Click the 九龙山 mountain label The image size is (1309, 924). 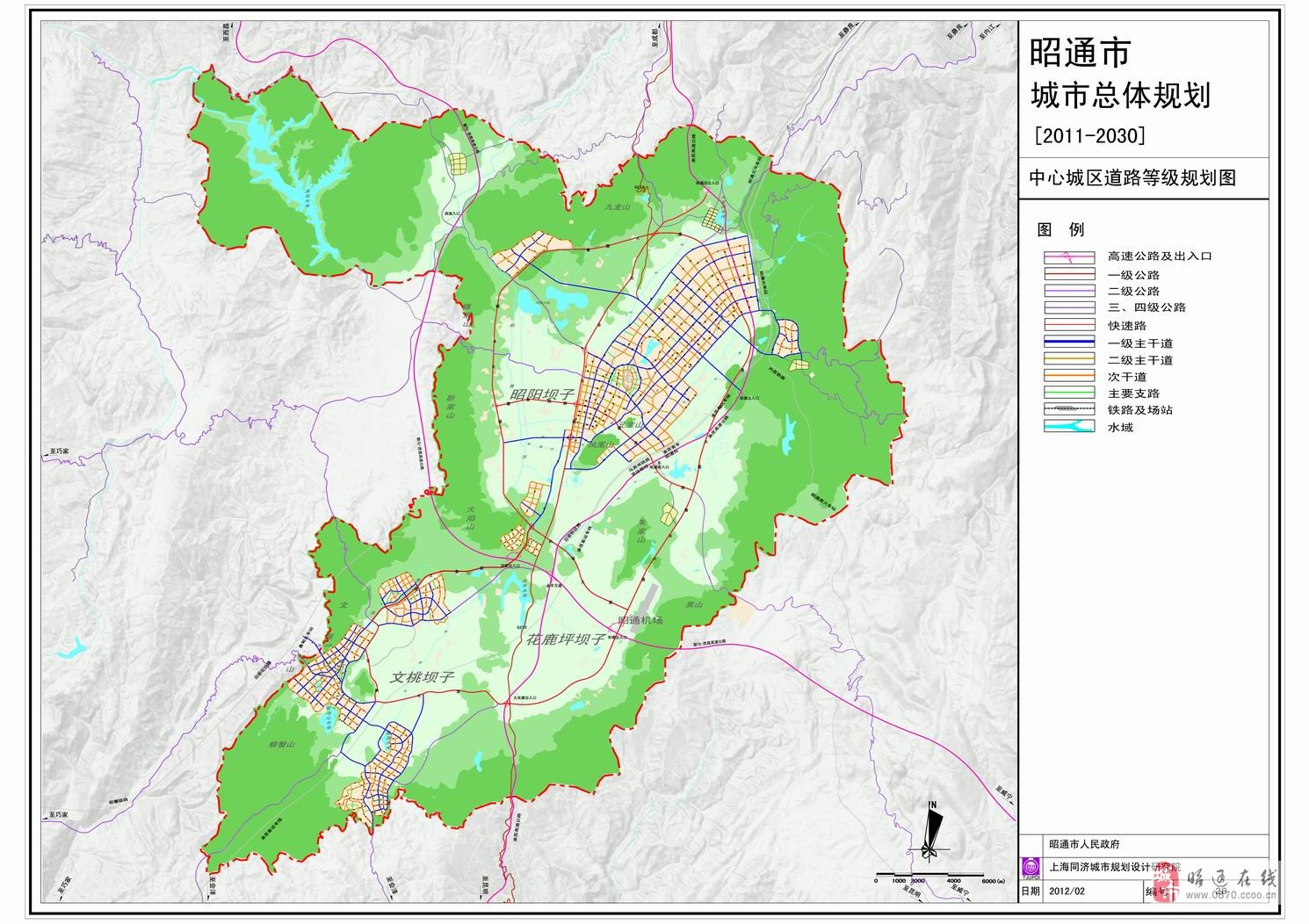pyautogui.click(x=618, y=209)
